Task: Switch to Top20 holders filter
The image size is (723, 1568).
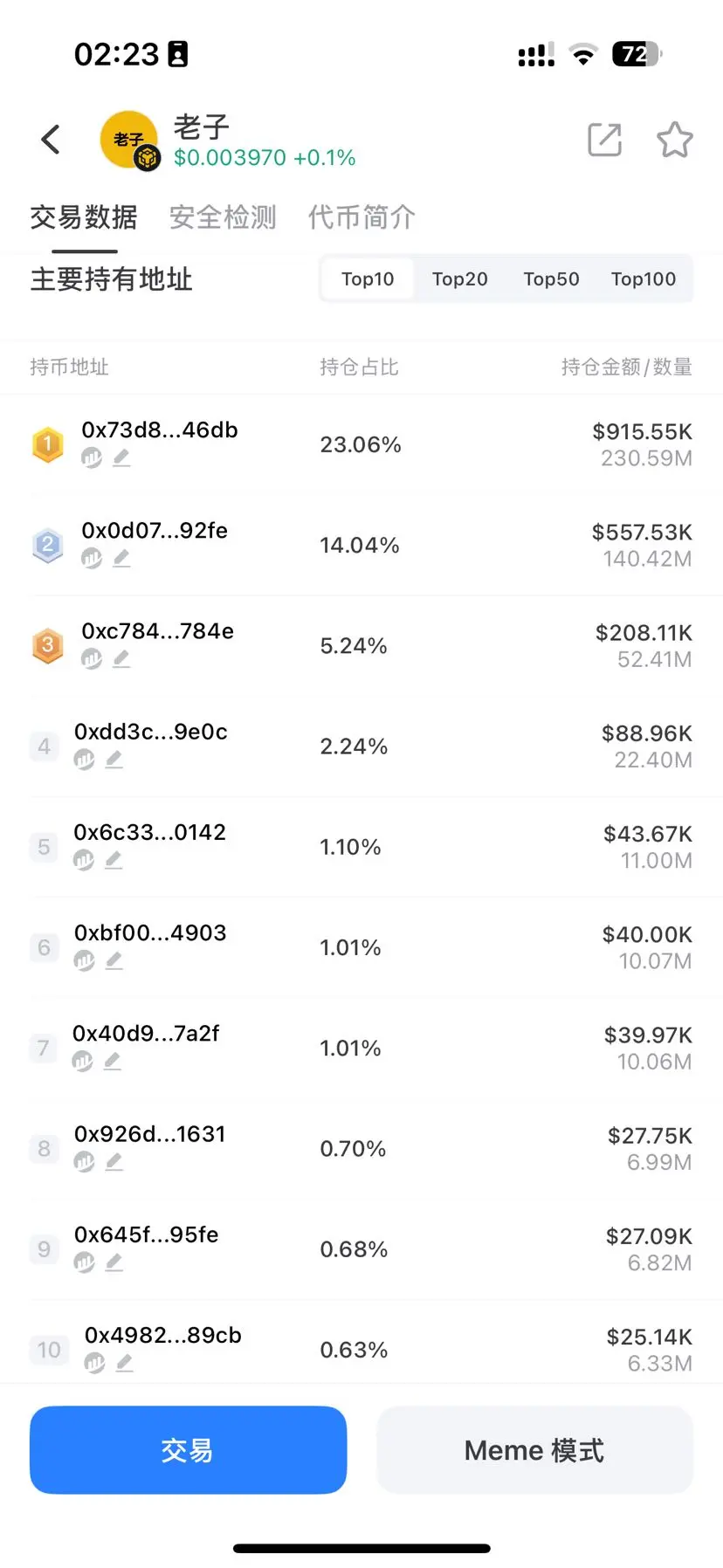Action: tap(459, 279)
